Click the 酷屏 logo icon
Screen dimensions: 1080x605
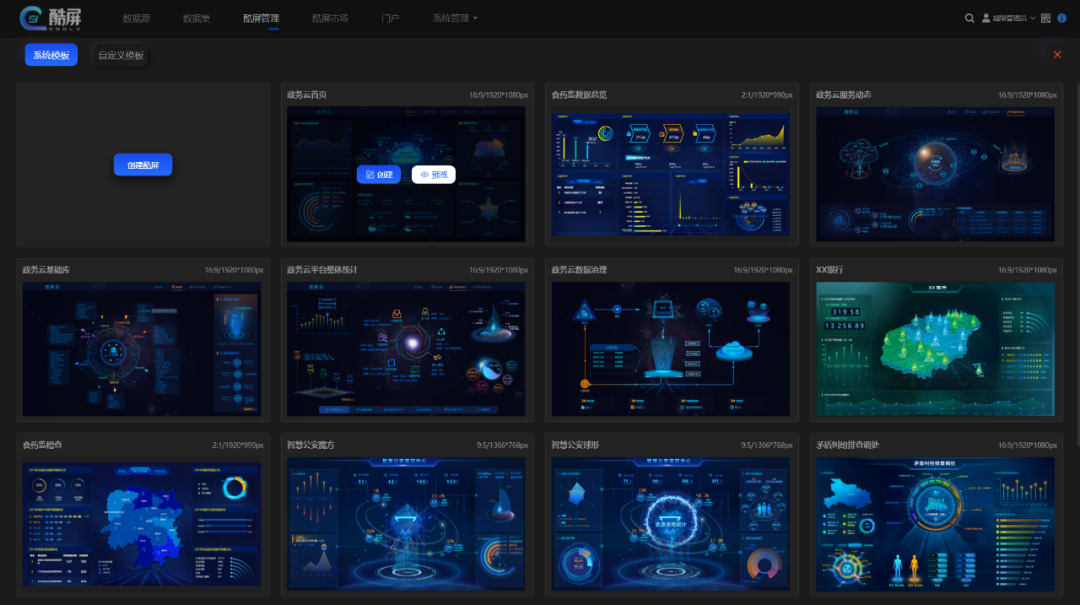coord(32,18)
